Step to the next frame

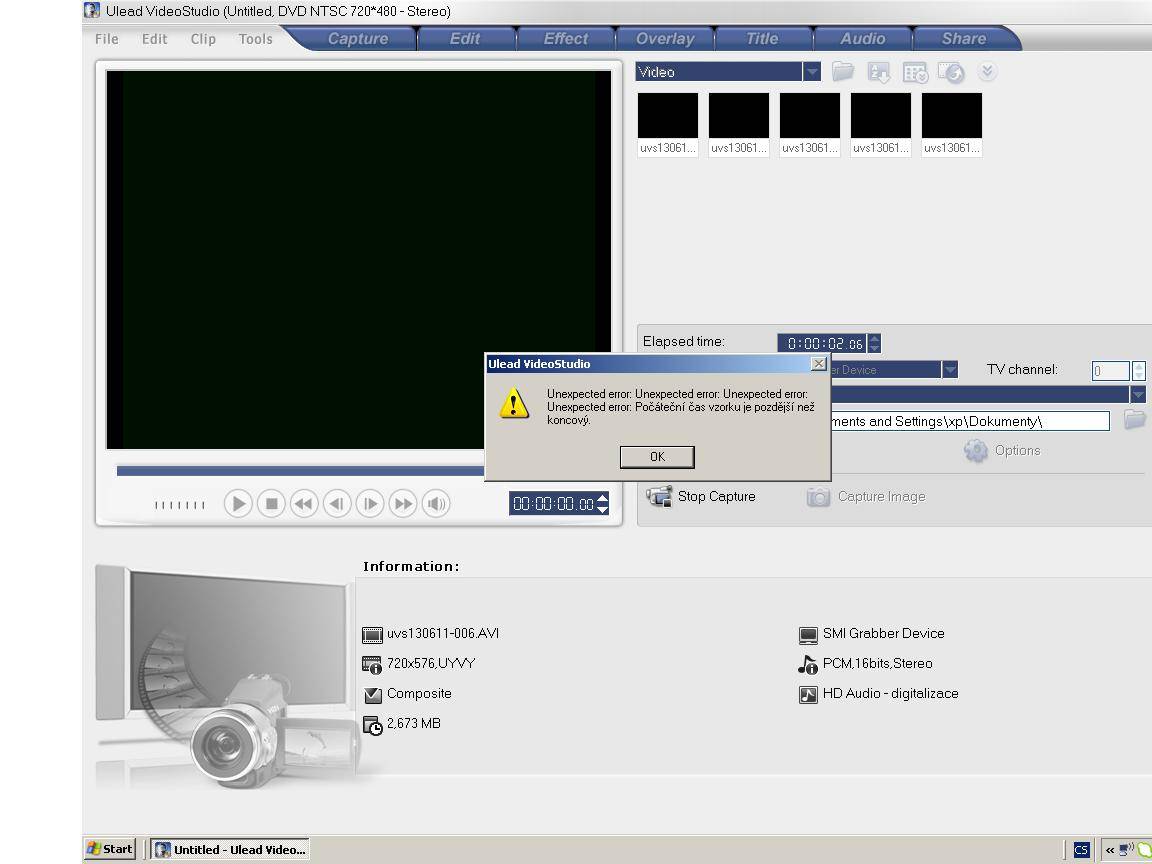click(x=370, y=504)
